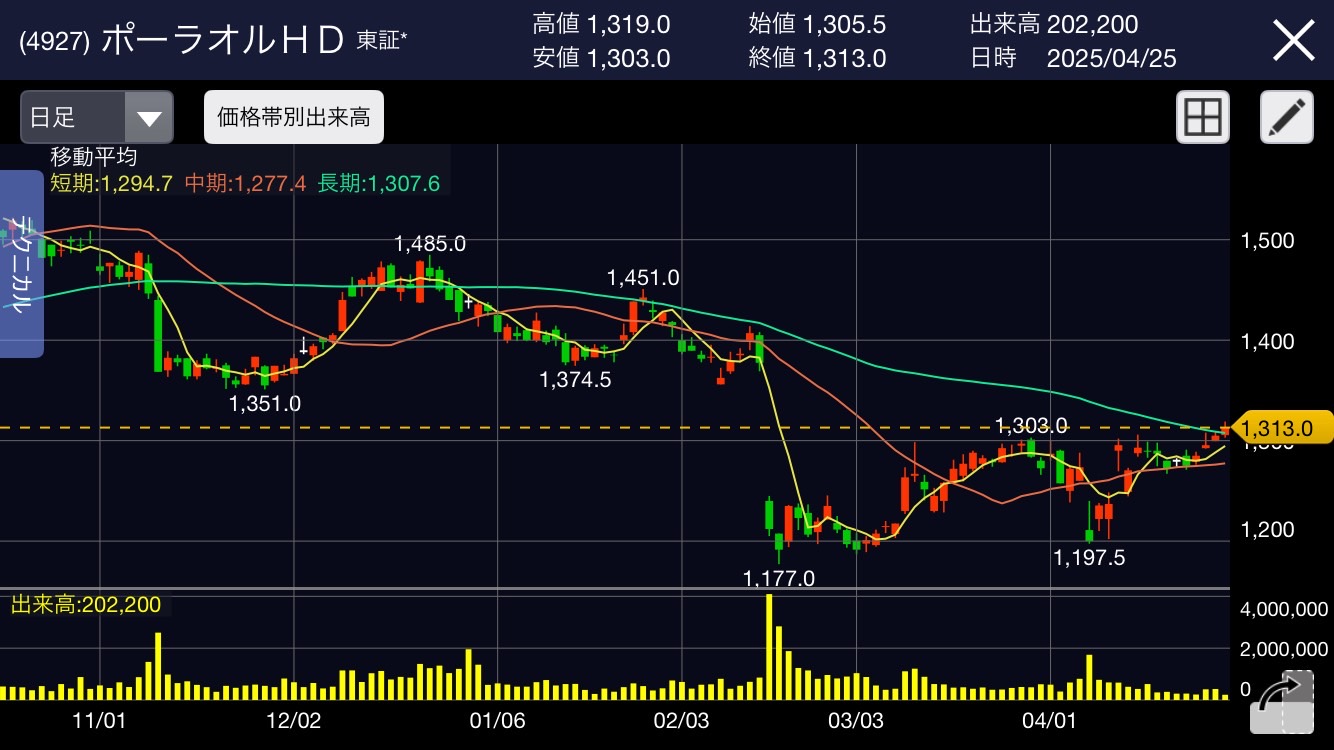Open the テクニカル side tab
This screenshot has width=1334, height=750.
click(x=22, y=264)
